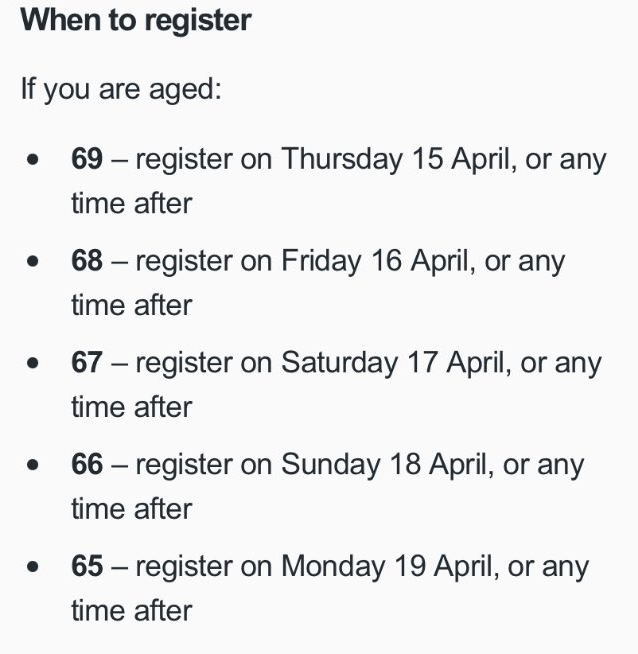Click the "Thursday 15 April" date text
Screen dimensions: 638x654
pyautogui.click(x=396, y=160)
